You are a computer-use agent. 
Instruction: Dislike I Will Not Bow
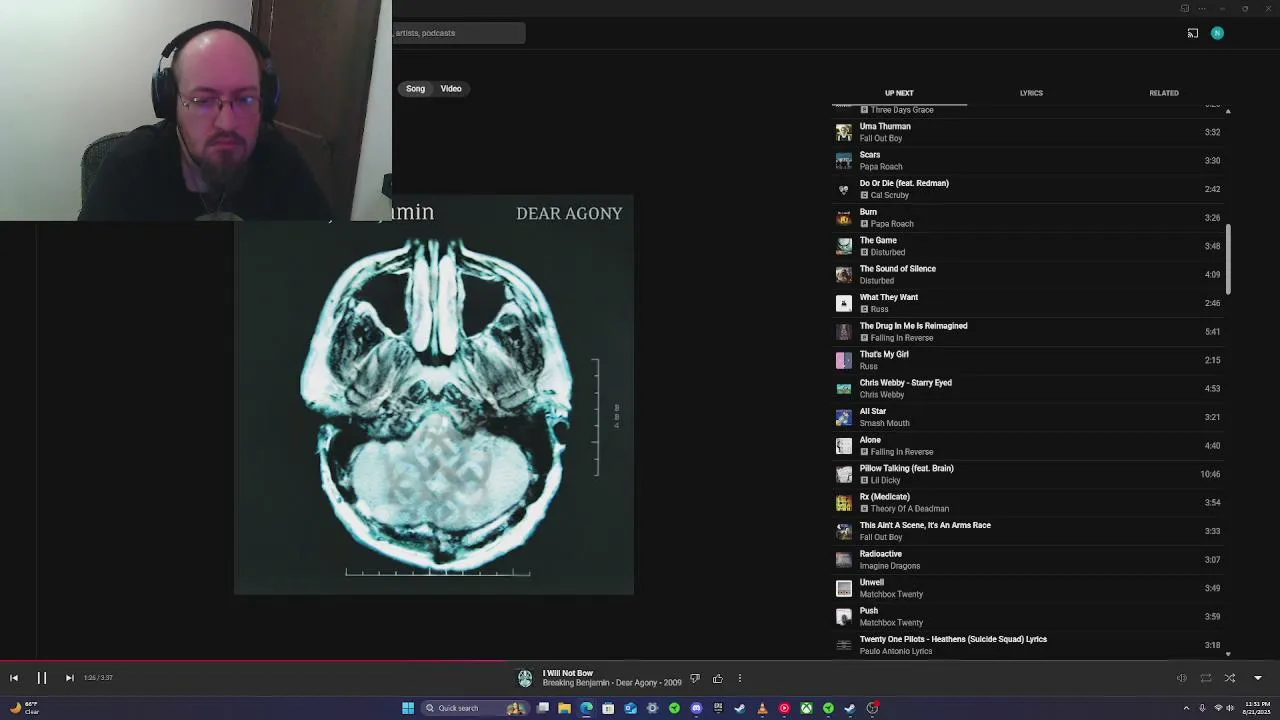tap(695, 679)
